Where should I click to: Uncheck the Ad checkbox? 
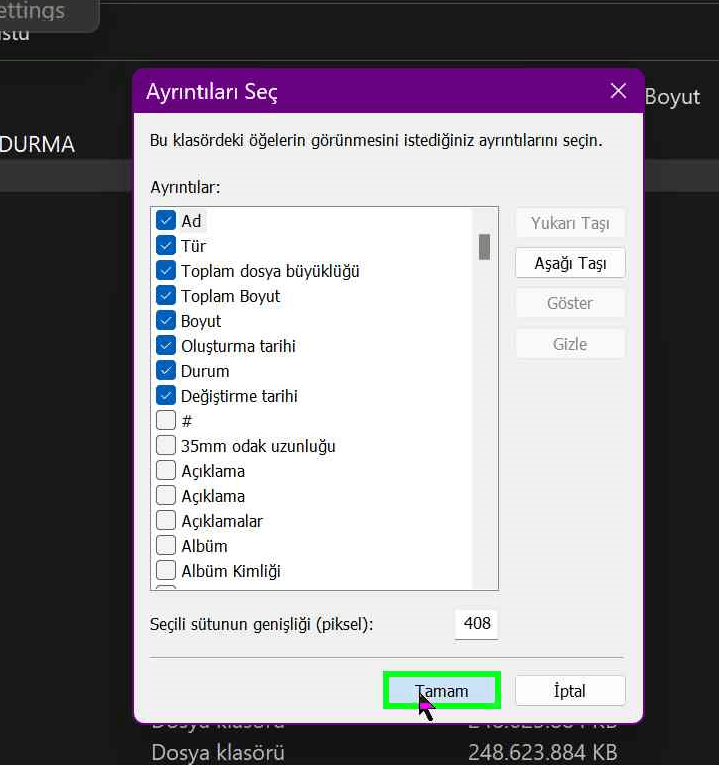coord(166,221)
